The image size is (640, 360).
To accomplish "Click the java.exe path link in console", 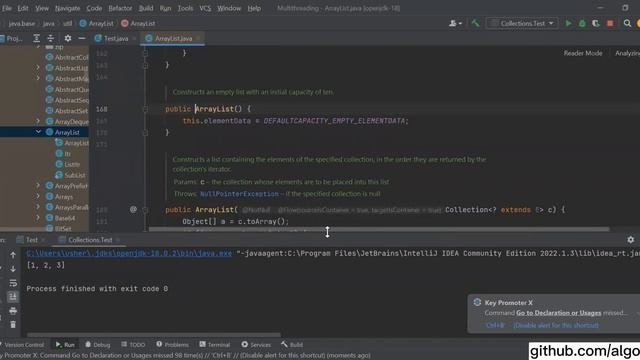I will (129, 253).
